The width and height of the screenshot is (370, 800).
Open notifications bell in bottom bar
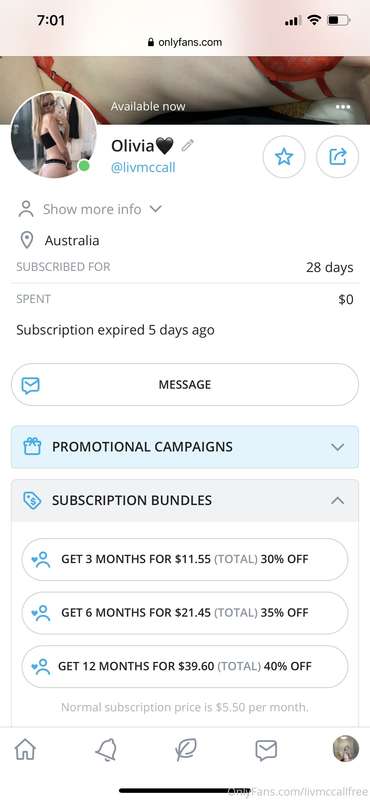(106, 750)
